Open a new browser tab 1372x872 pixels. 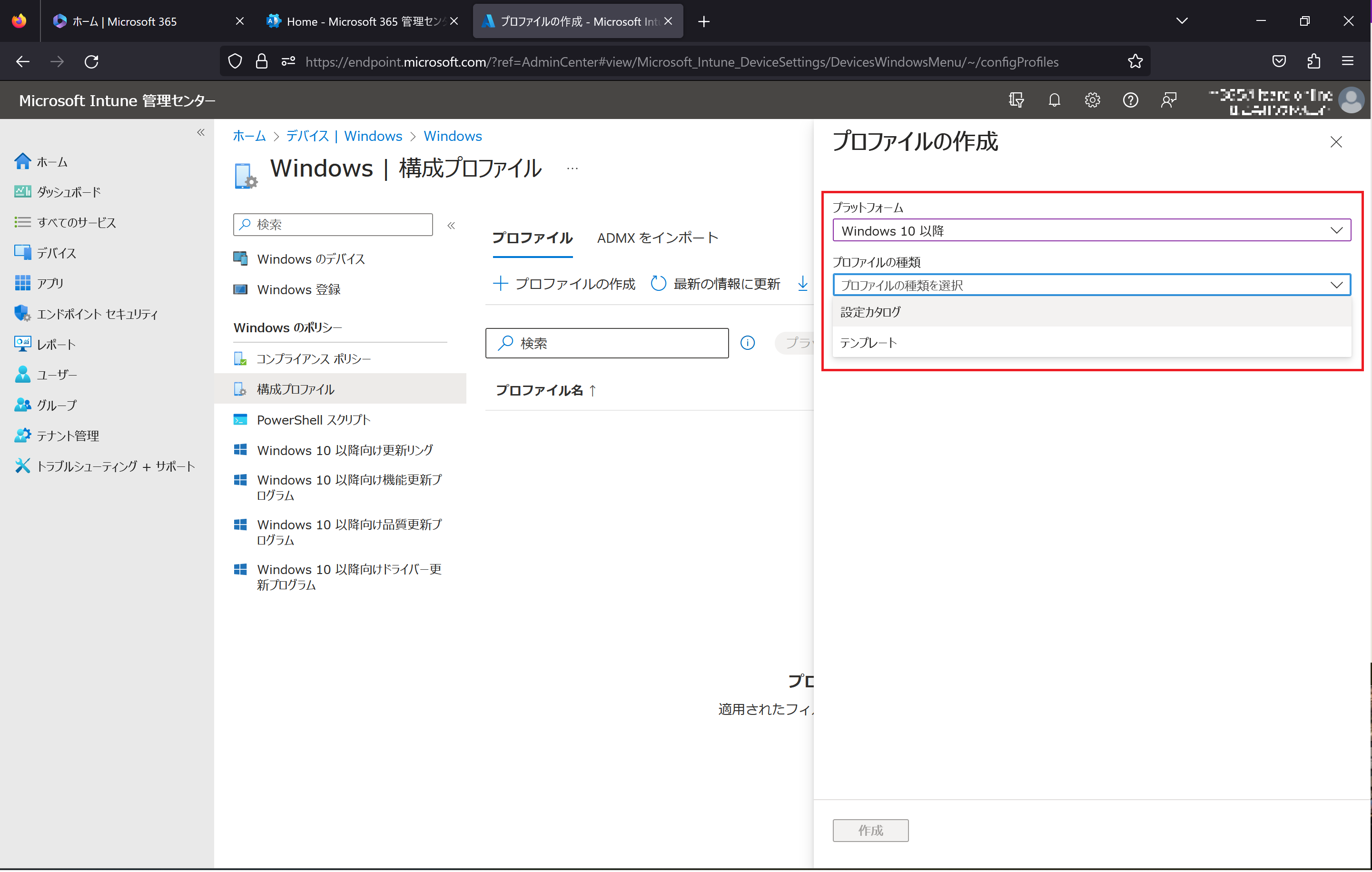coord(704,22)
